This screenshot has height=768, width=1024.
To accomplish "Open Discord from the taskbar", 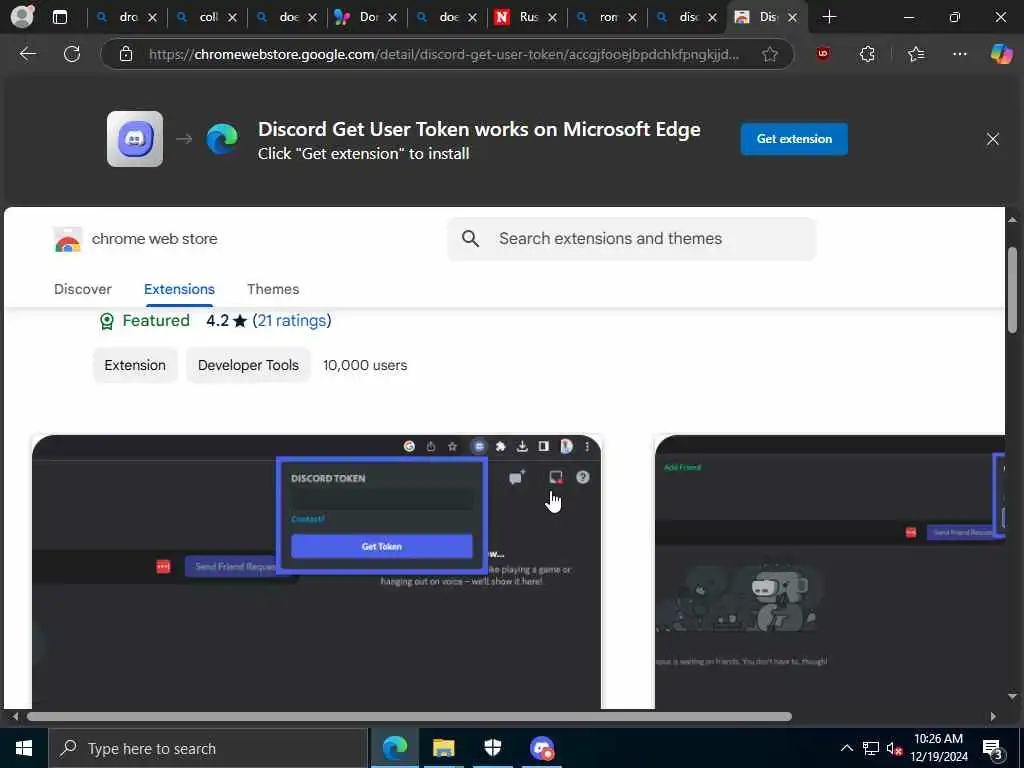I will (541, 748).
